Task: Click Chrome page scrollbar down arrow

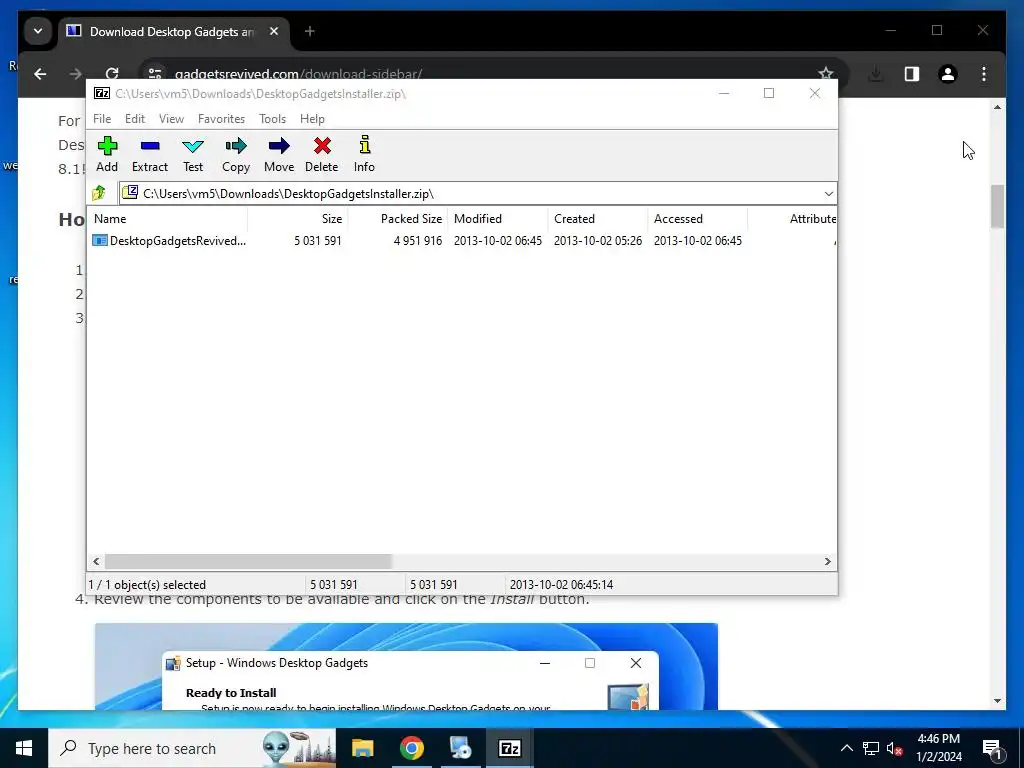Action: 997,701
